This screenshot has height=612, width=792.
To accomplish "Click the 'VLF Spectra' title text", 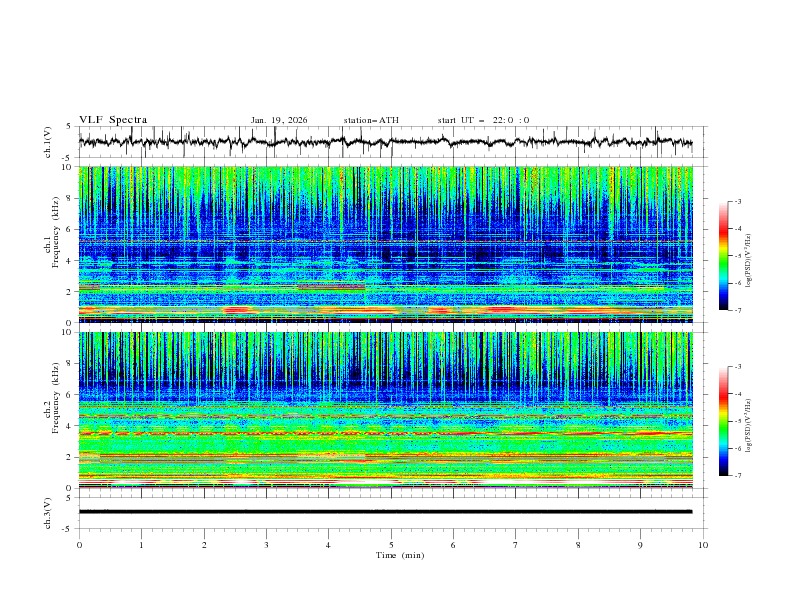I will (x=113, y=120).
